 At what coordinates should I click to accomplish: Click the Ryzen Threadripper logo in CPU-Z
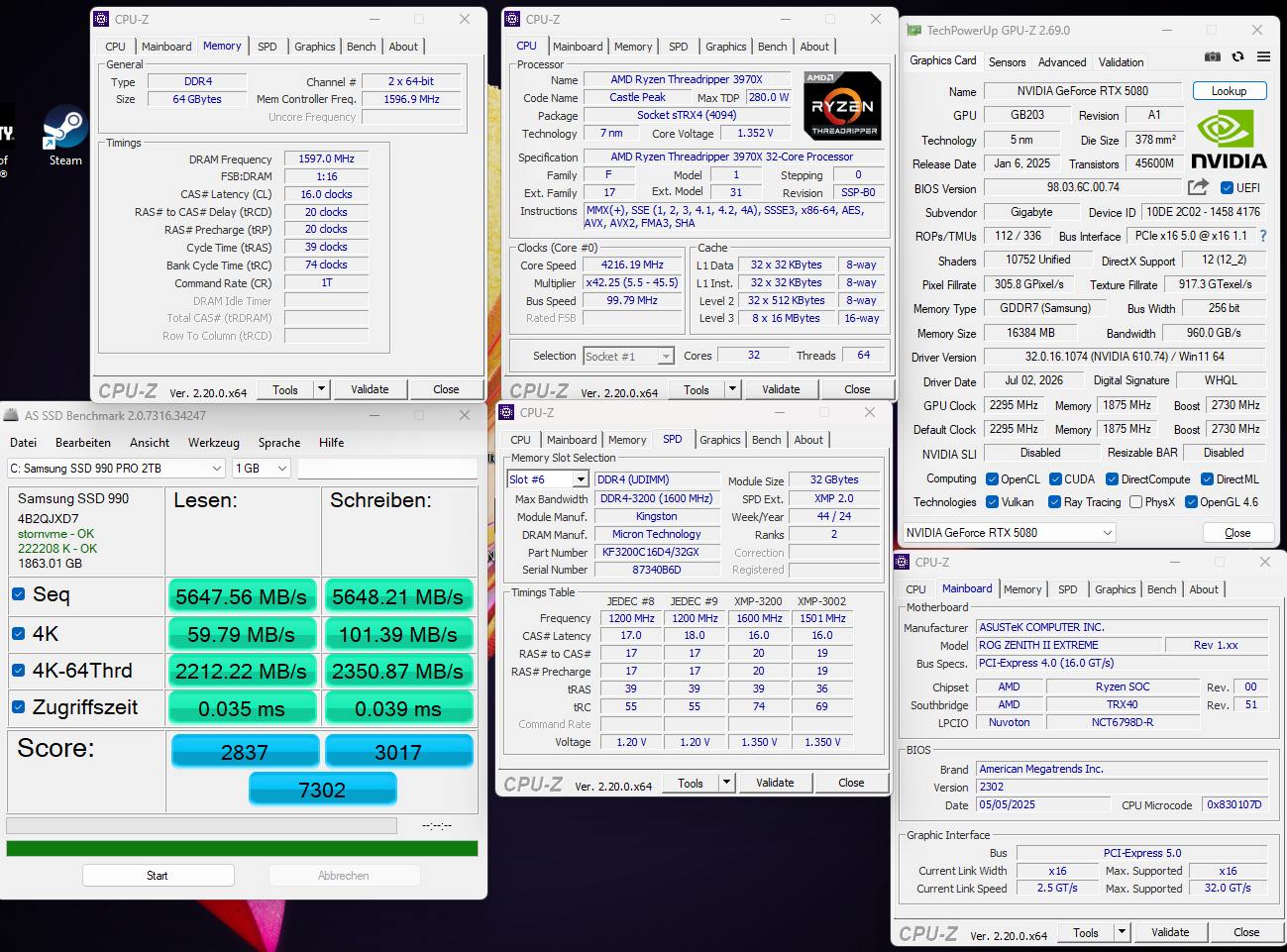[x=842, y=105]
